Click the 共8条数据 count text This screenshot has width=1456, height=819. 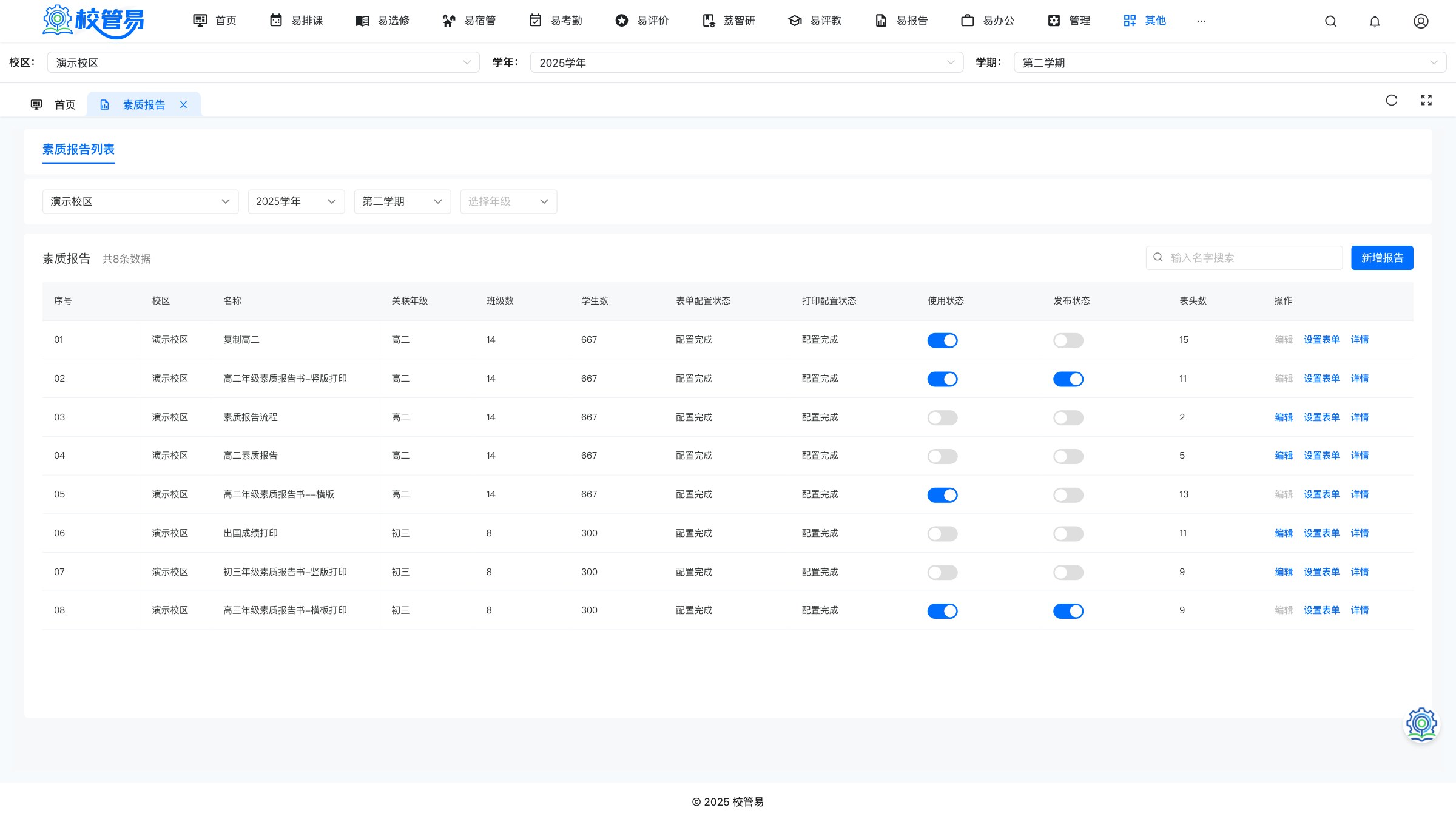[x=126, y=259]
